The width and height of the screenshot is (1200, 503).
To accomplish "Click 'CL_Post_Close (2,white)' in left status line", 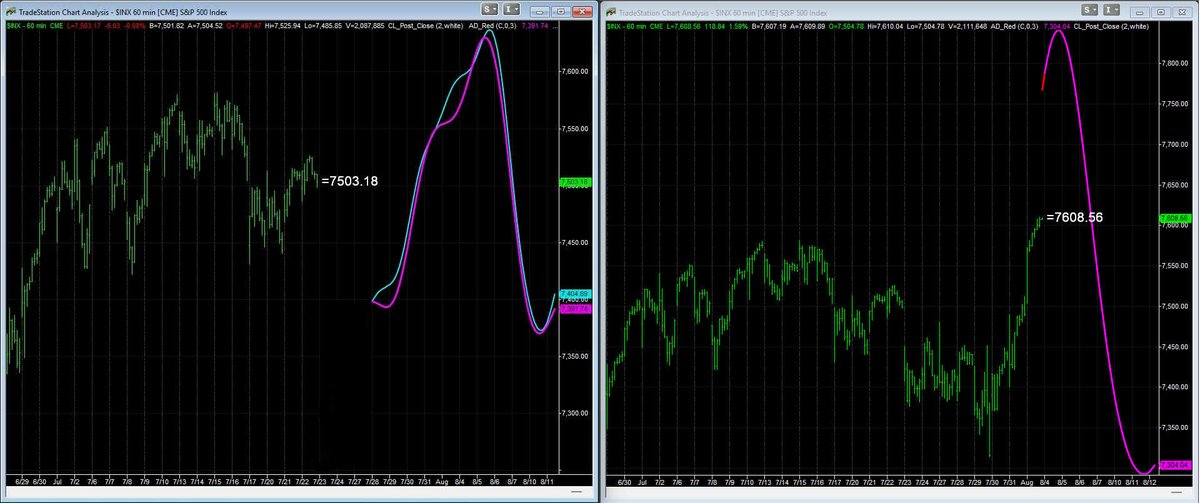I will tap(426, 25).
